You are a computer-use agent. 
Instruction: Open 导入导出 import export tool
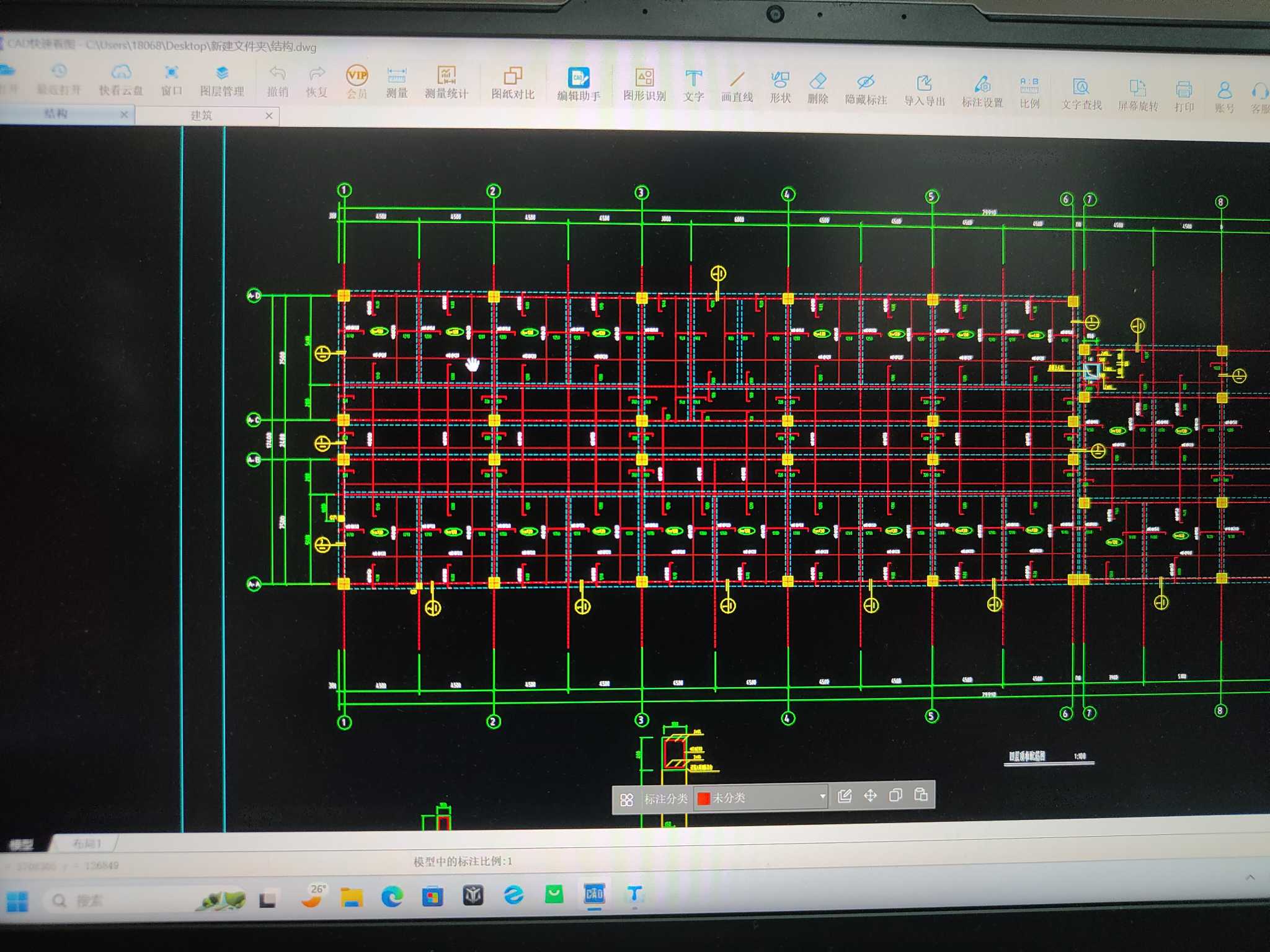[x=924, y=90]
